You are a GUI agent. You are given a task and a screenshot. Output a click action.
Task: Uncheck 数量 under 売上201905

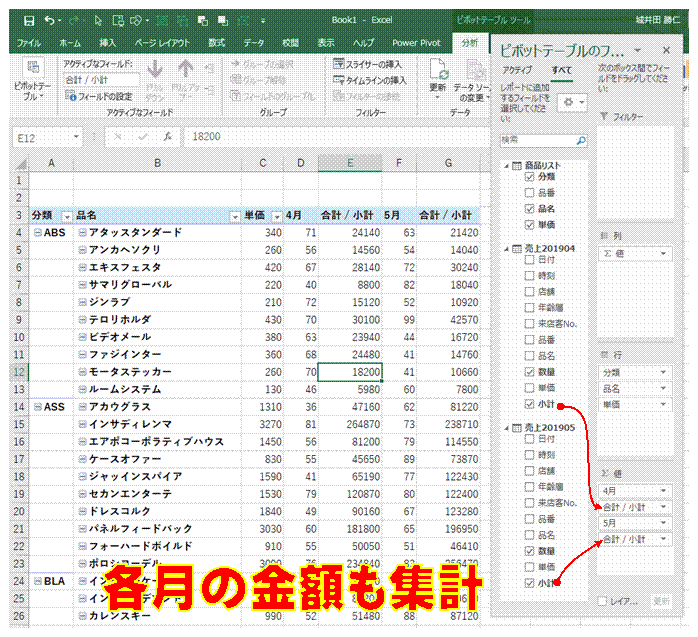[529, 551]
